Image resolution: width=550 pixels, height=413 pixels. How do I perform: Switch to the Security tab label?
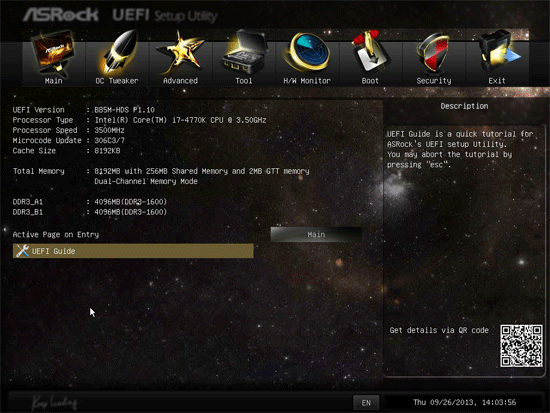coord(434,81)
